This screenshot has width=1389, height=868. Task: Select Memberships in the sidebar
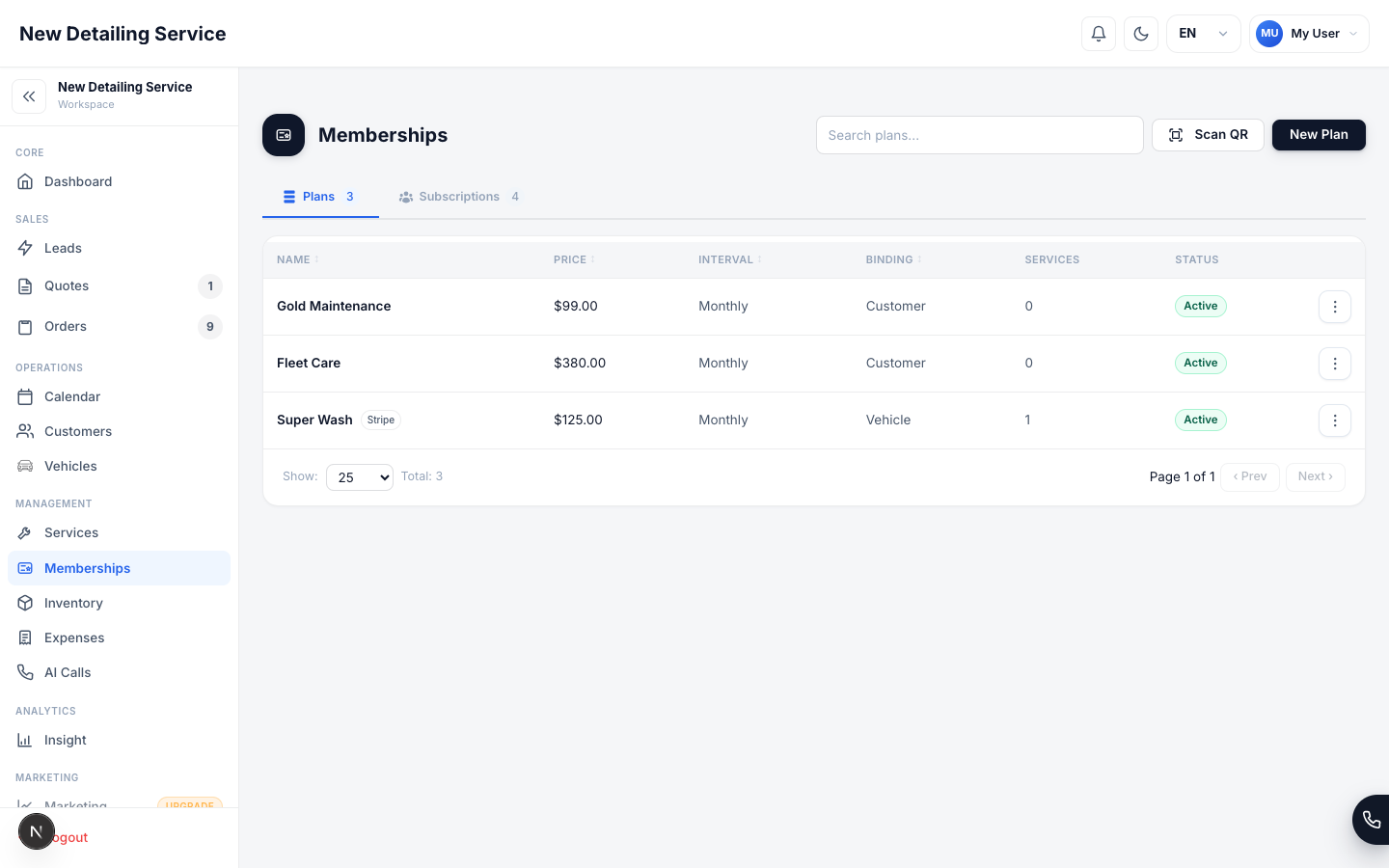119,568
